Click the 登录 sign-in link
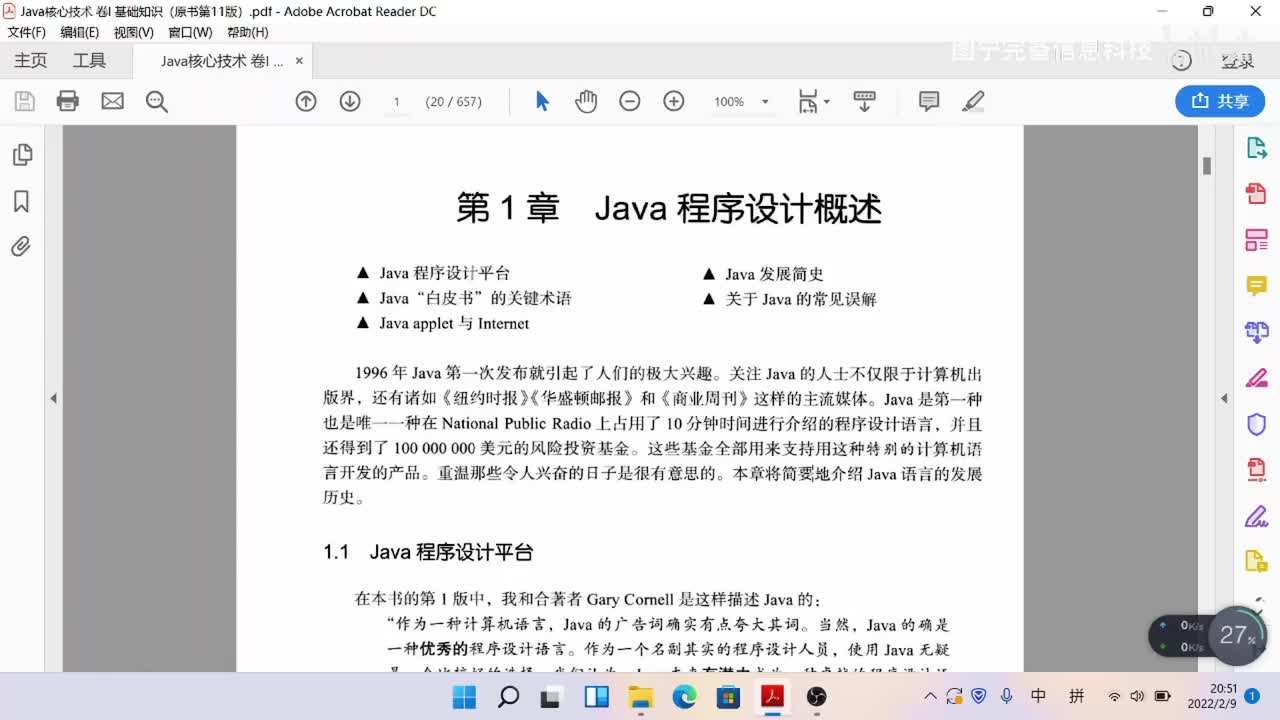 [x=1237, y=61]
